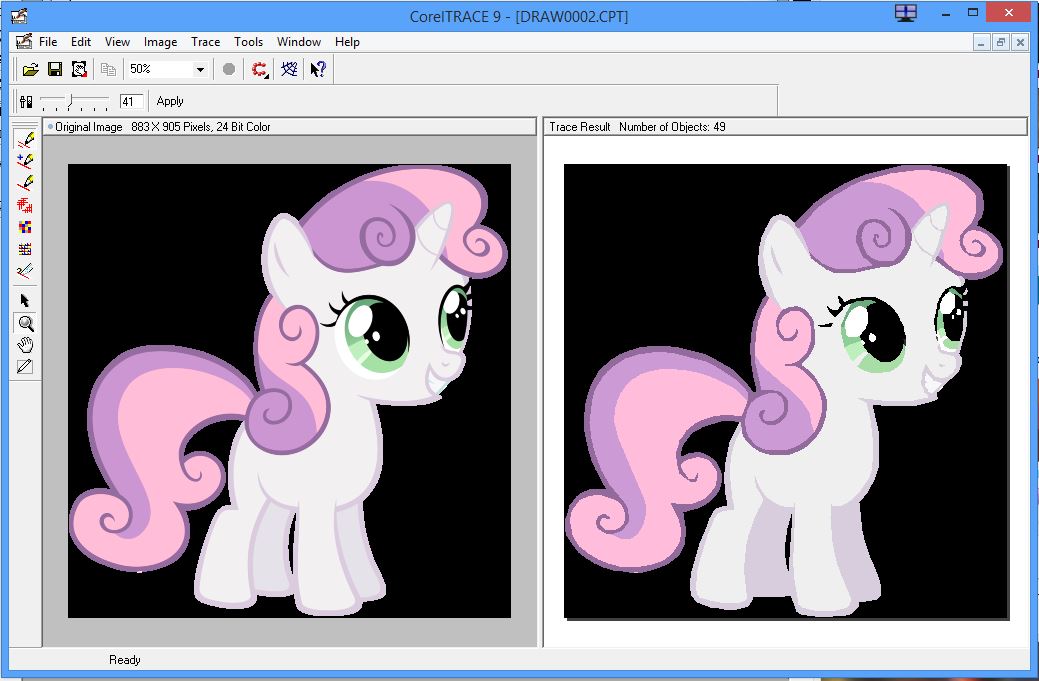Open the 50% zoom level dropdown
Viewport: 1039px width, 681px height.
point(200,70)
